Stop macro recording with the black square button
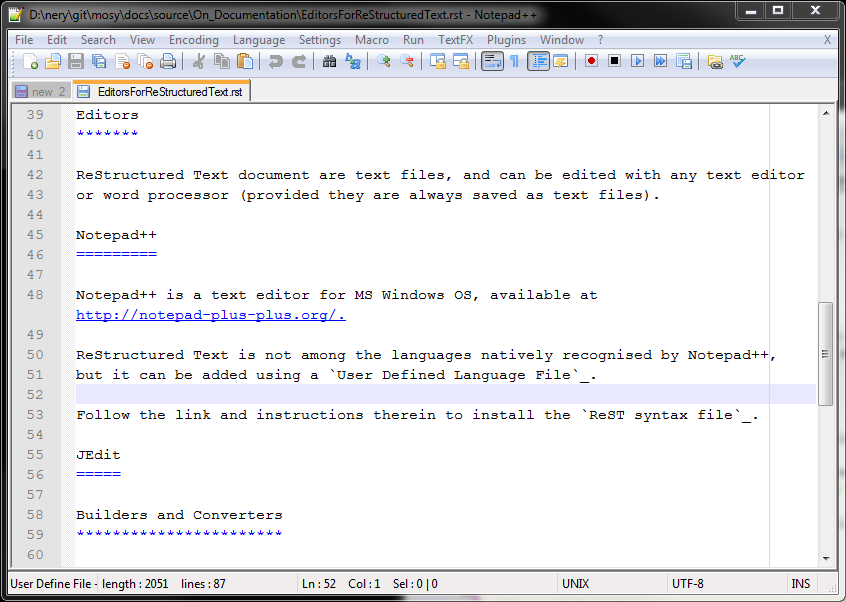 [x=615, y=61]
